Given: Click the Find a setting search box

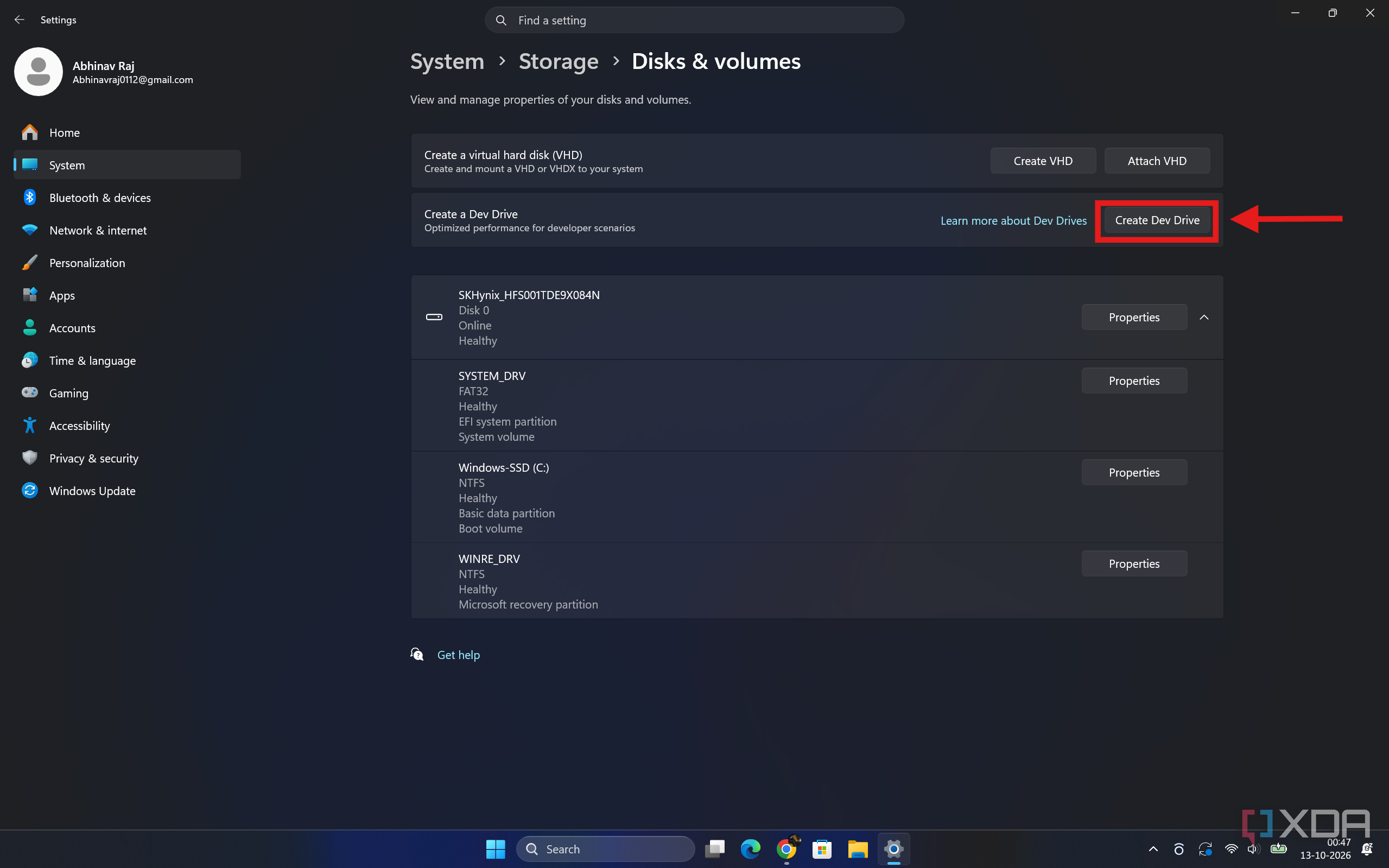Looking at the screenshot, I should [695, 20].
